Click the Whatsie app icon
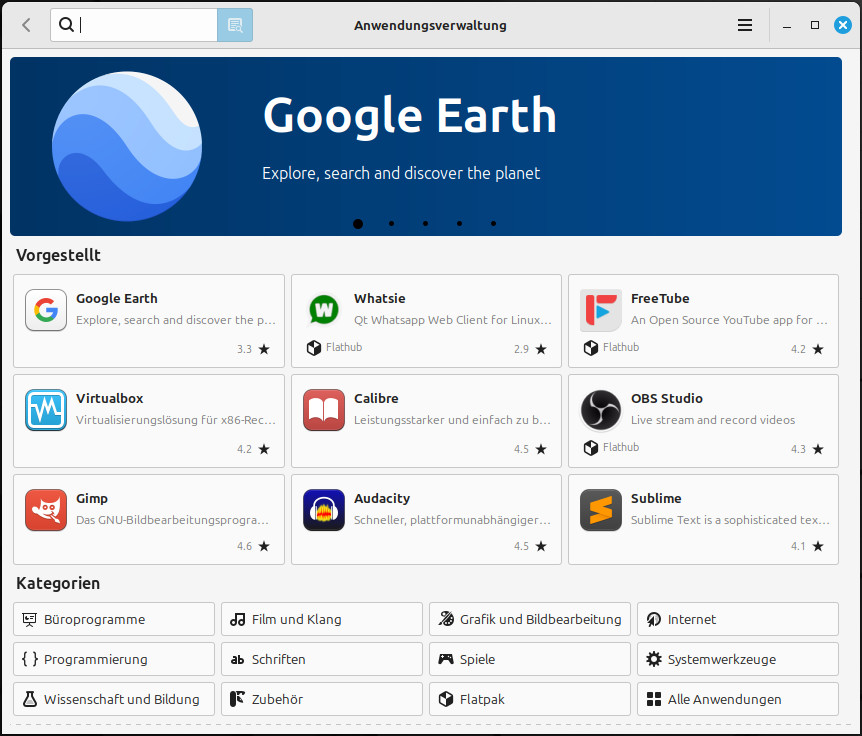This screenshot has width=862, height=736. point(324,310)
